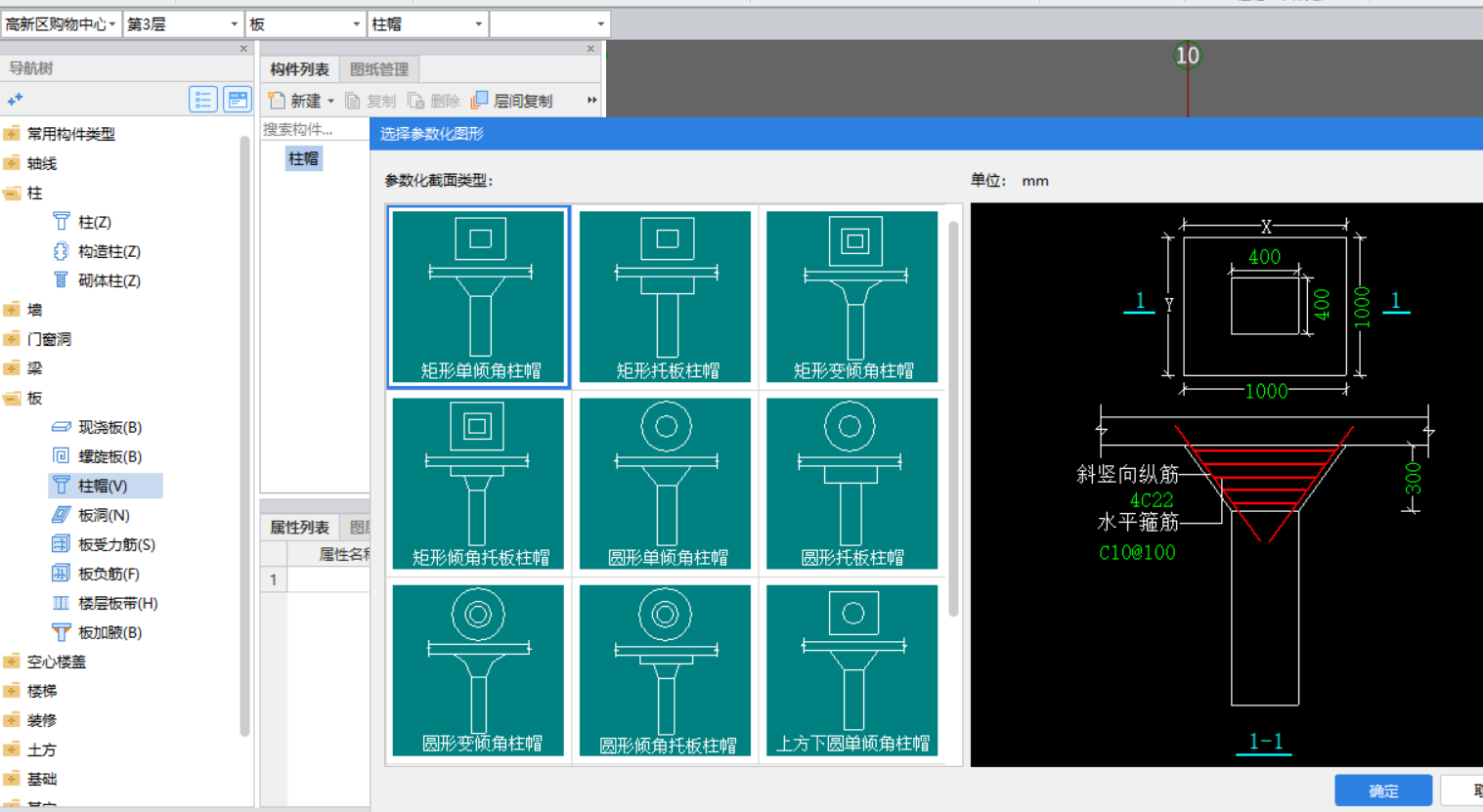Screen dimensions: 1483x812
Task: Select the 柱帽(V) icon in tree
Action: pyautogui.click(x=61, y=486)
